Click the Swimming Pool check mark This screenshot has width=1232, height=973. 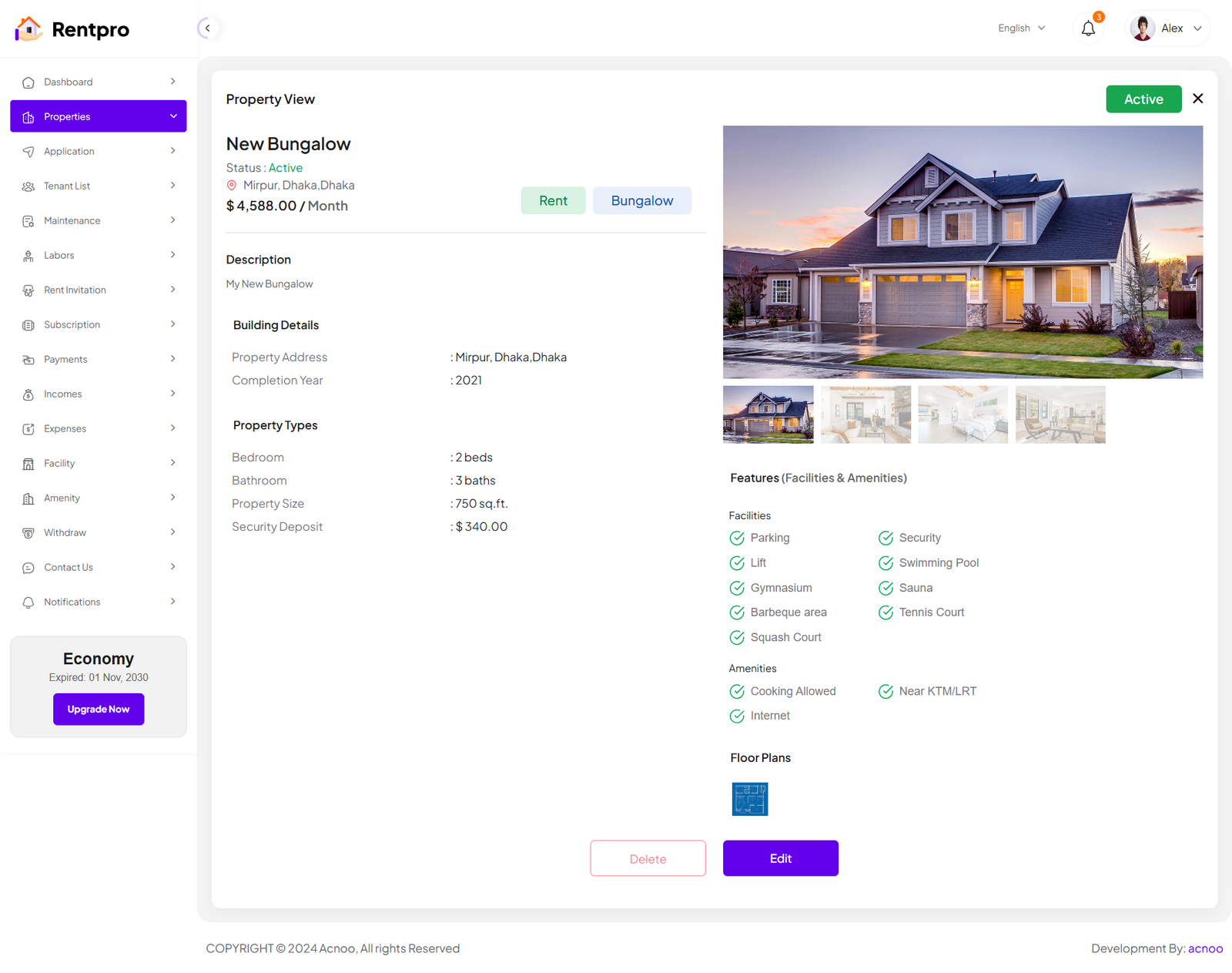tap(885, 563)
